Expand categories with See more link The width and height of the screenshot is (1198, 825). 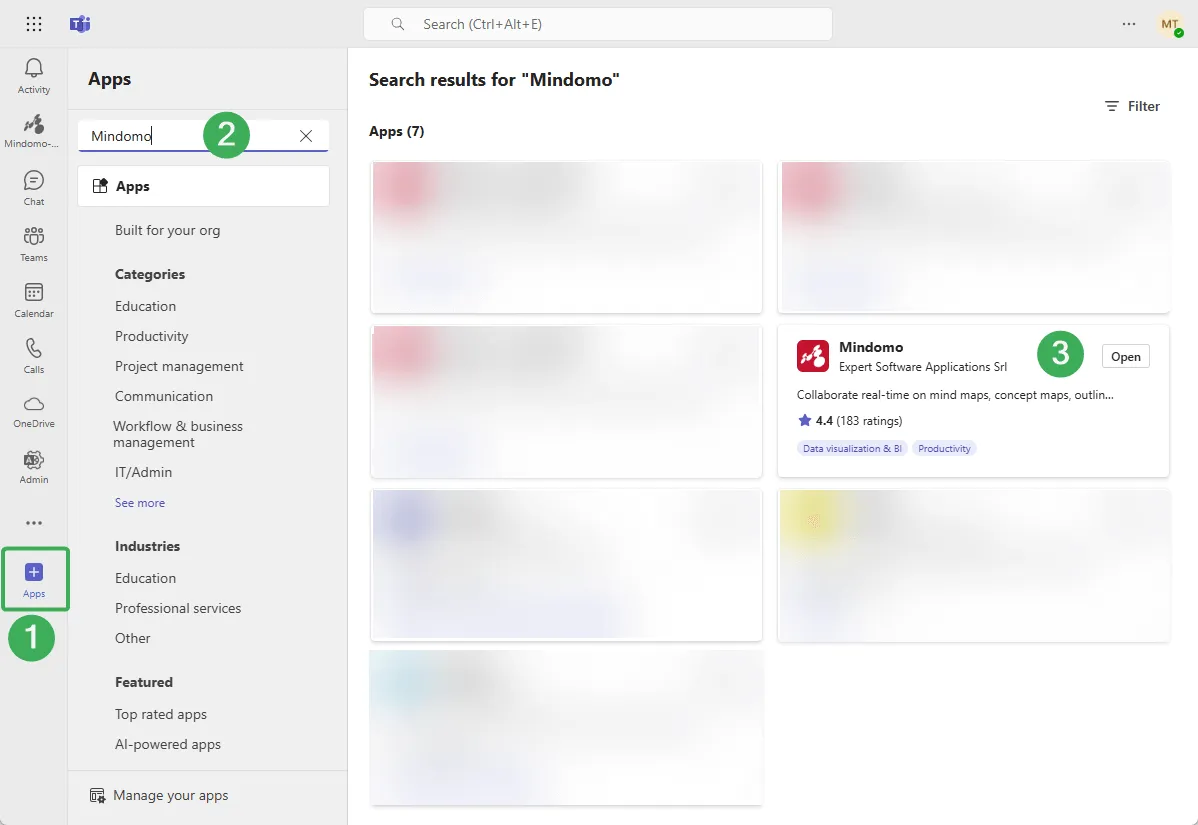coord(140,503)
